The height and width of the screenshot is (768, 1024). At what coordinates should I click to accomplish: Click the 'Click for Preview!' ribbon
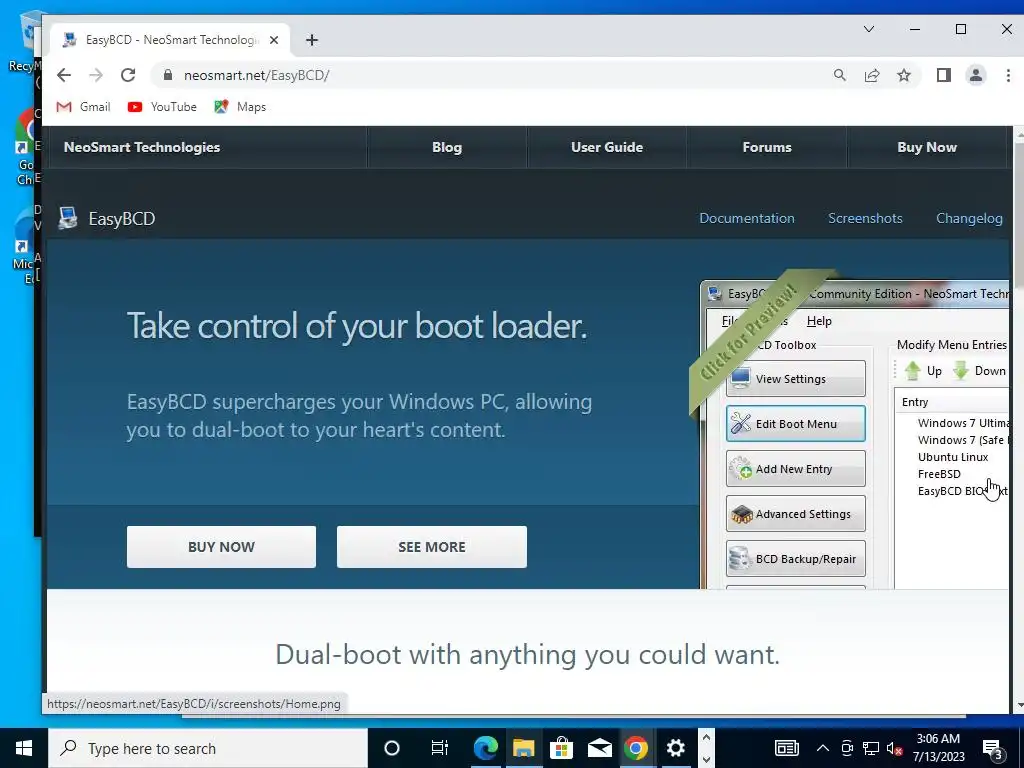(751, 332)
